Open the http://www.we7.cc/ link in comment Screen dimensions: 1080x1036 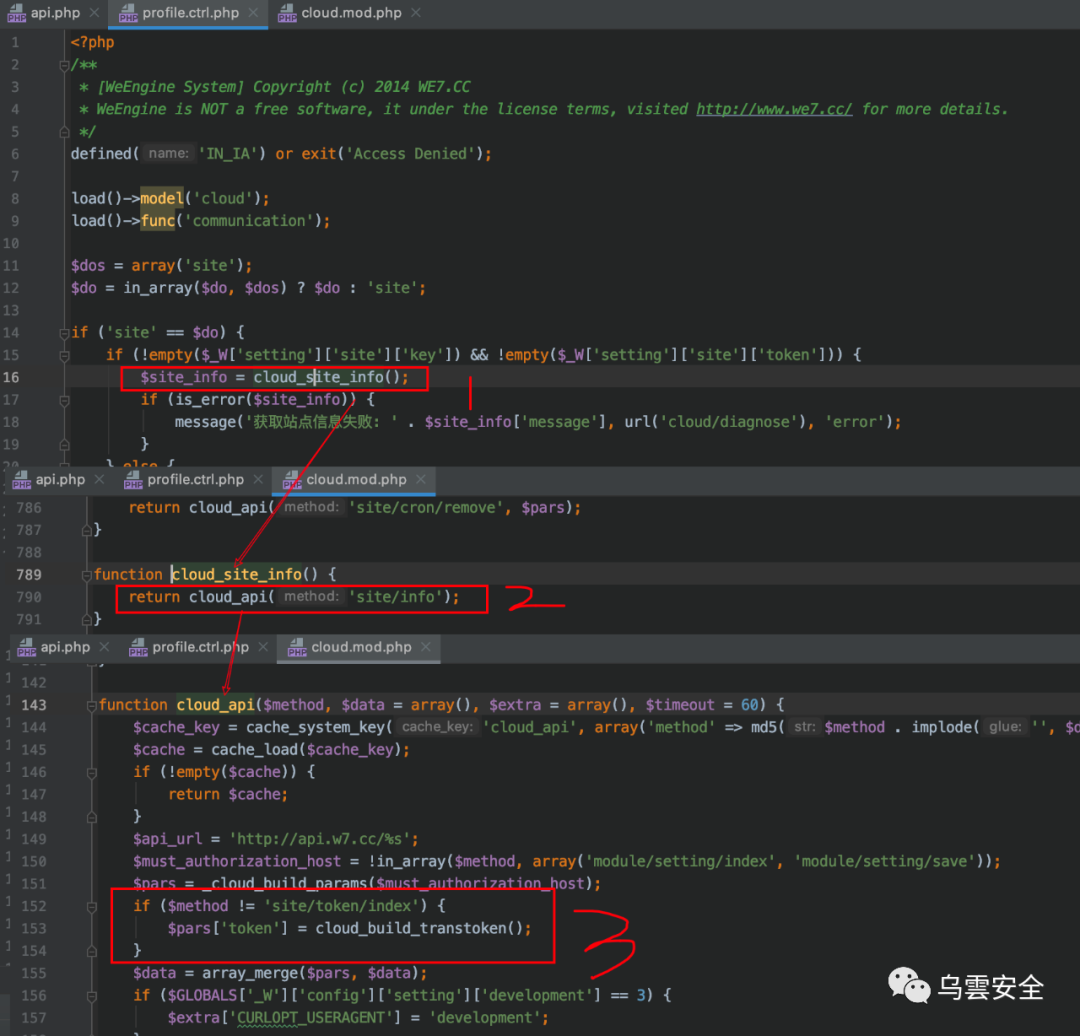click(773, 110)
